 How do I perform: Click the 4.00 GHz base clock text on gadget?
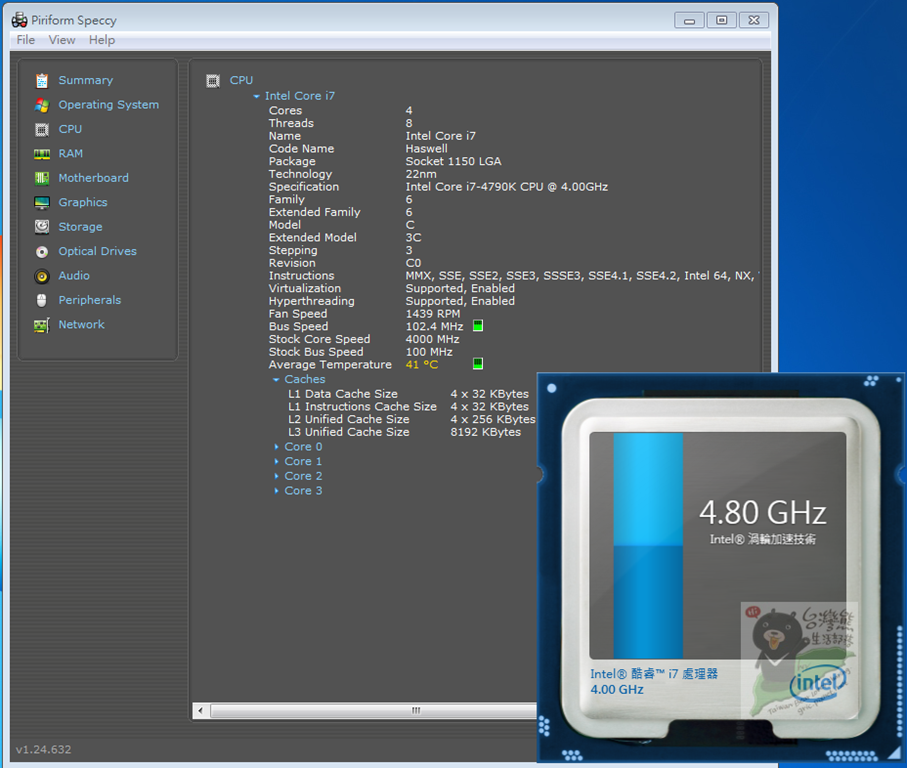617,689
